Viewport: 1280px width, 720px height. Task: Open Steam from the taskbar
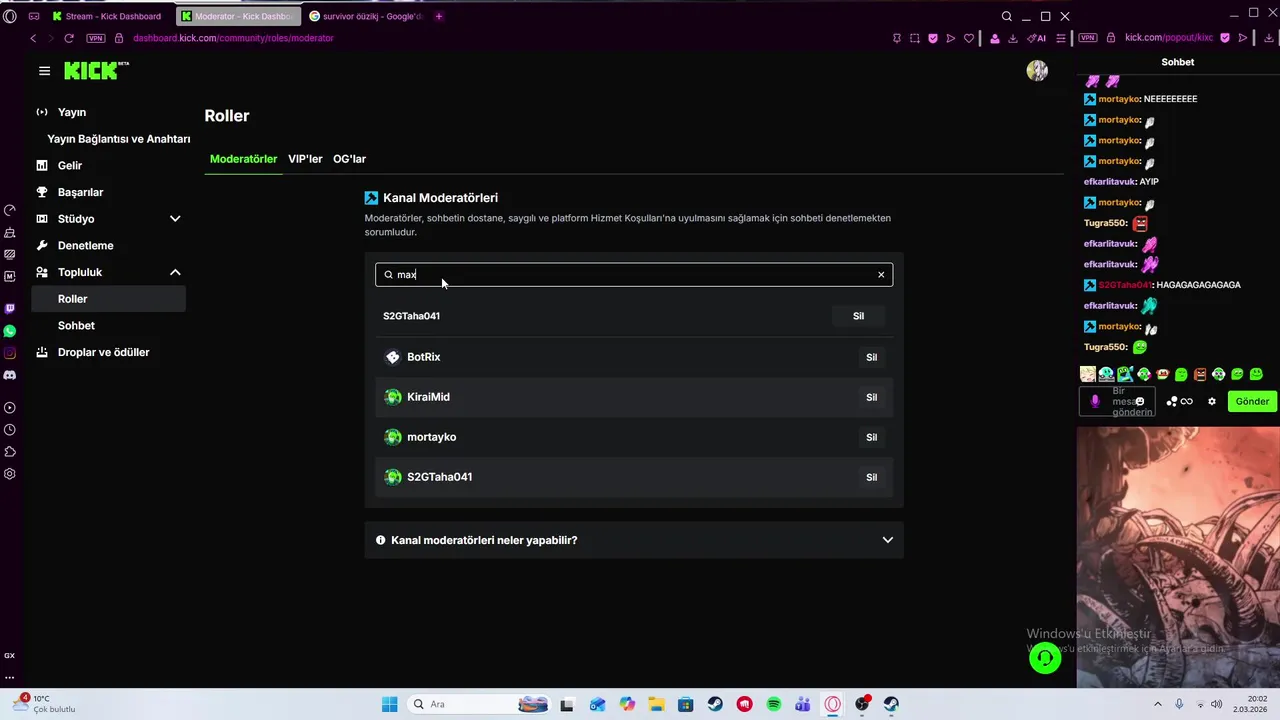[x=715, y=704]
